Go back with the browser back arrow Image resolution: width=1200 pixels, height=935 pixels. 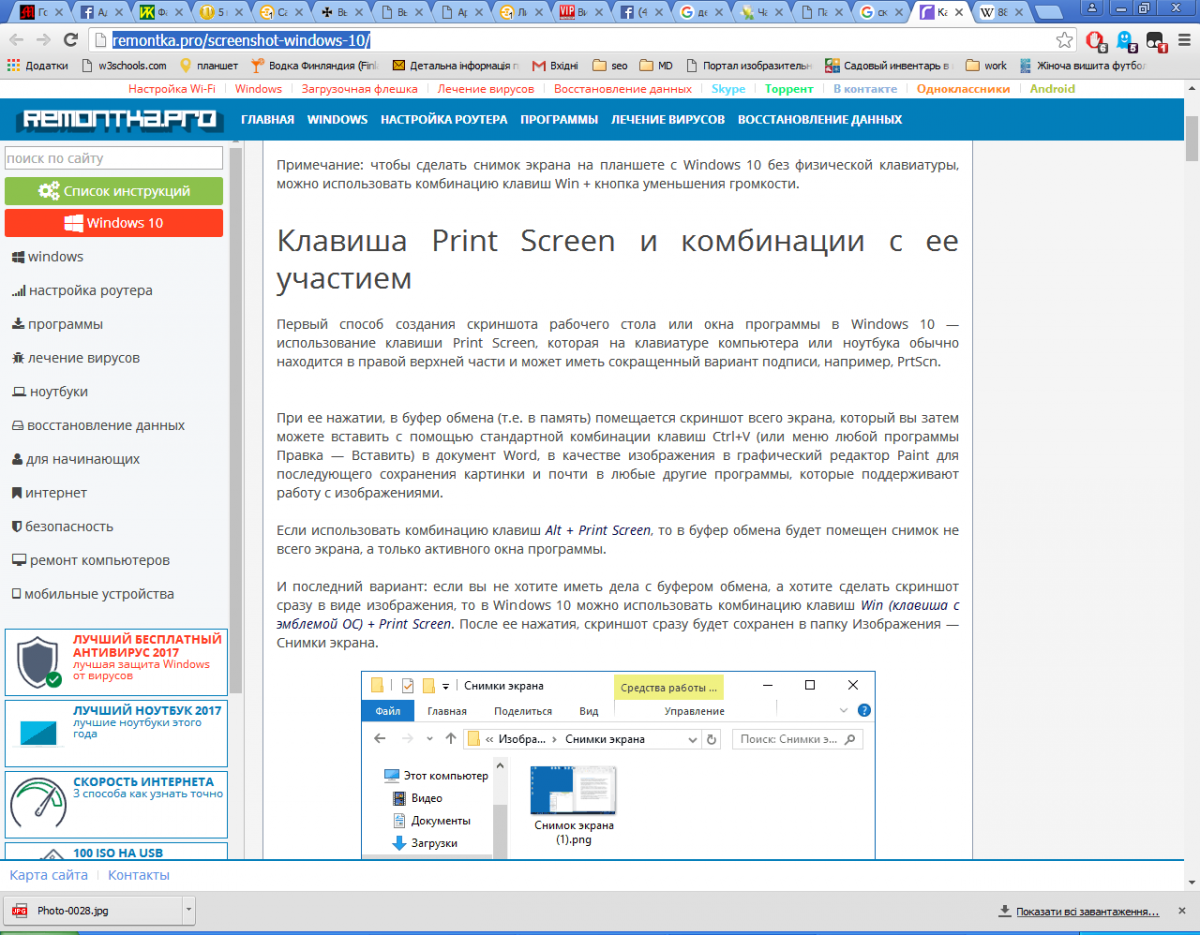tap(16, 41)
